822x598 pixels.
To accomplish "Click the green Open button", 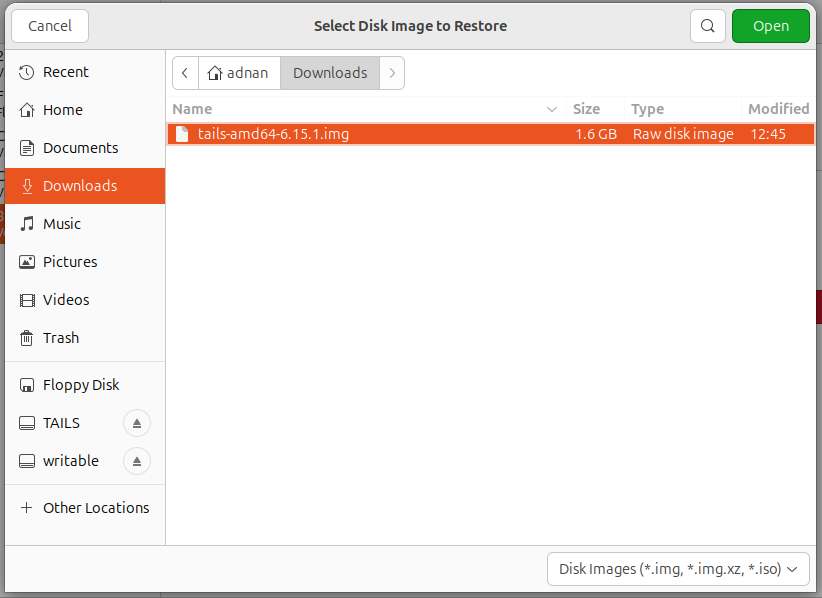I will click(771, 26).
